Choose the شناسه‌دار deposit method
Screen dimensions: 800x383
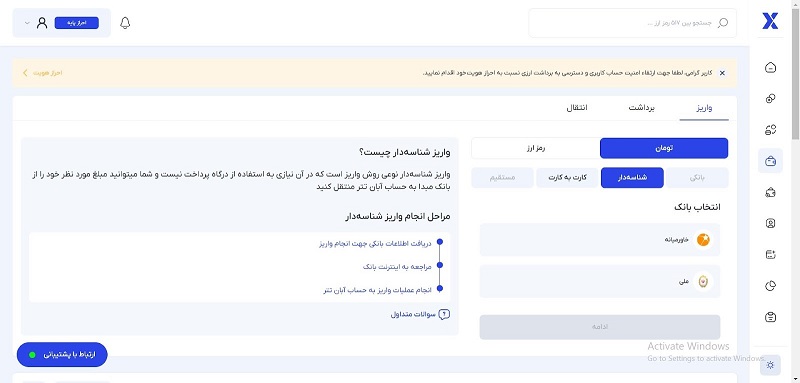(x=632, y=177)
